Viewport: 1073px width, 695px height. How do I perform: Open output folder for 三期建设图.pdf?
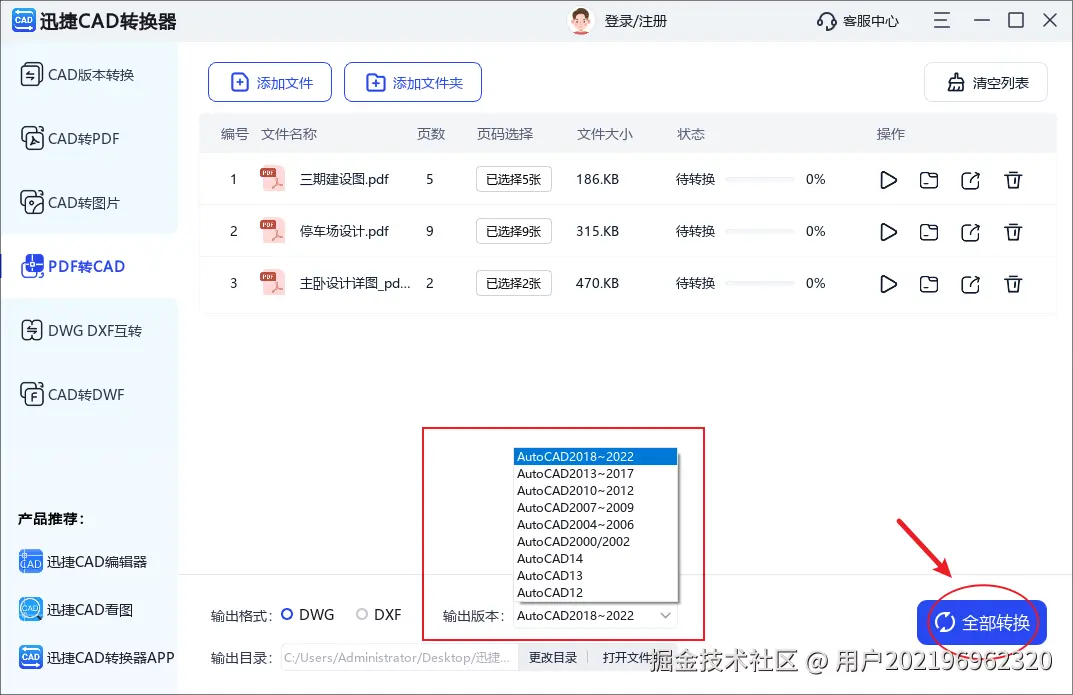point(929,180)
